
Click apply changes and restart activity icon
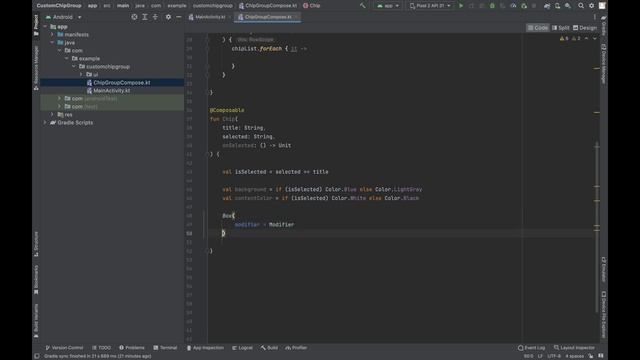click(471, 6)
